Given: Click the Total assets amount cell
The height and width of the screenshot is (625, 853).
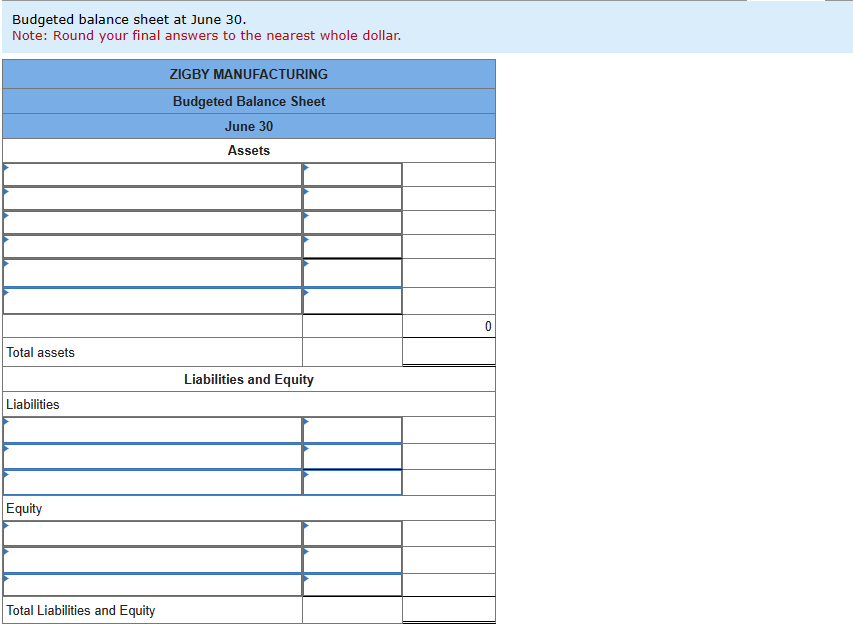Looking at the screenshot, I should click(449, 352).
